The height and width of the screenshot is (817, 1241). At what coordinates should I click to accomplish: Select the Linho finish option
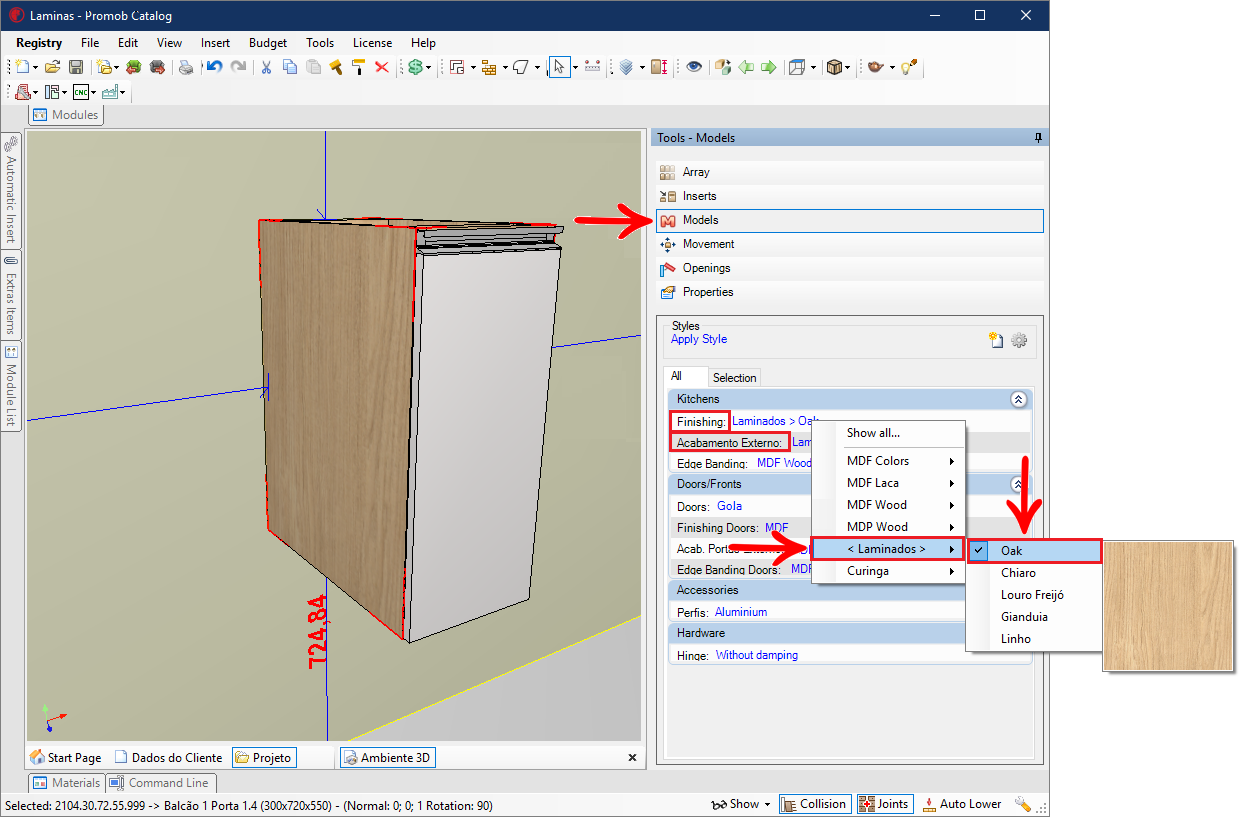coord(1034,639)
